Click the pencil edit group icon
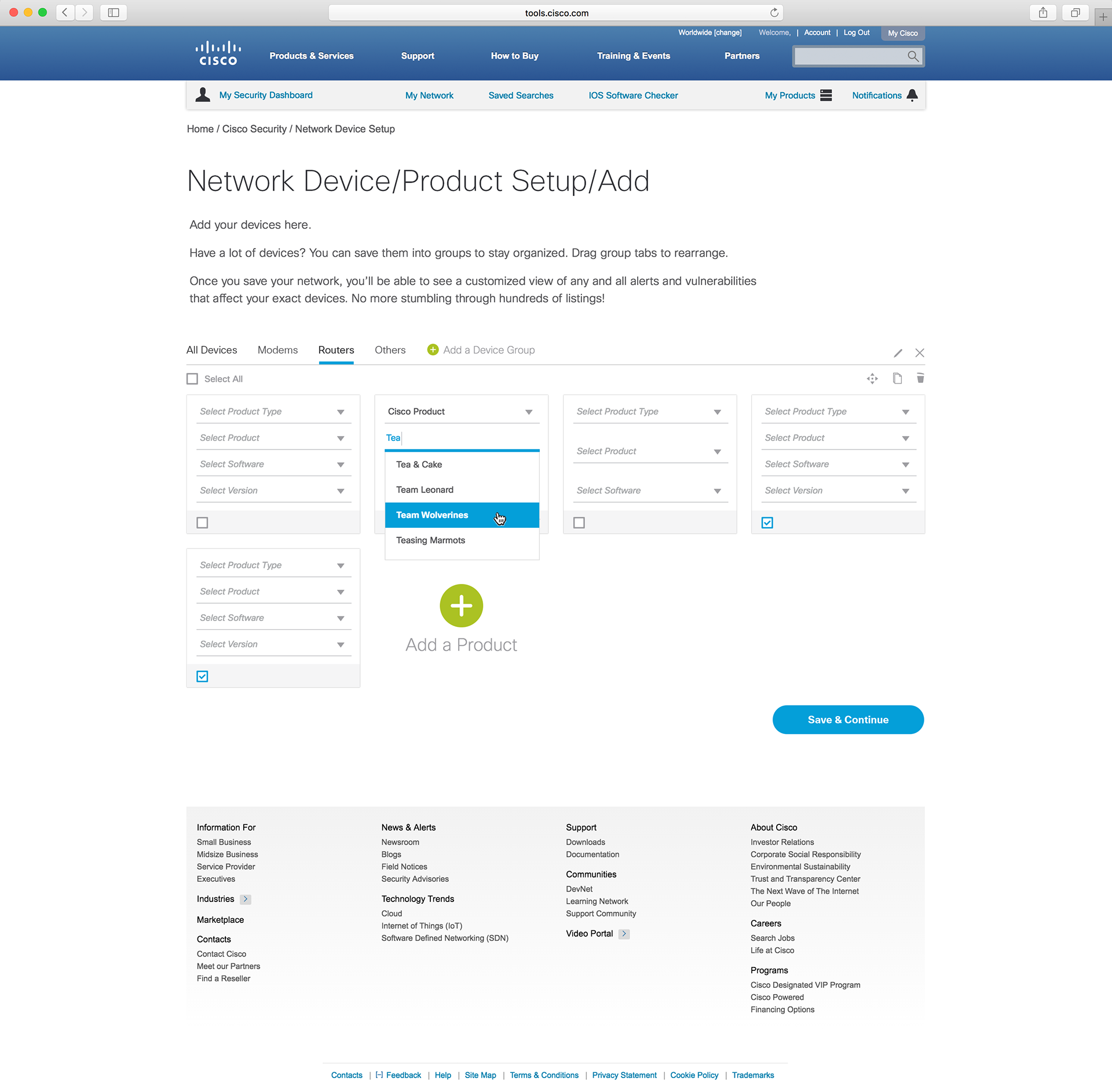The width and height of the screenshot is (1112, 1092). [x=898, y=353]
